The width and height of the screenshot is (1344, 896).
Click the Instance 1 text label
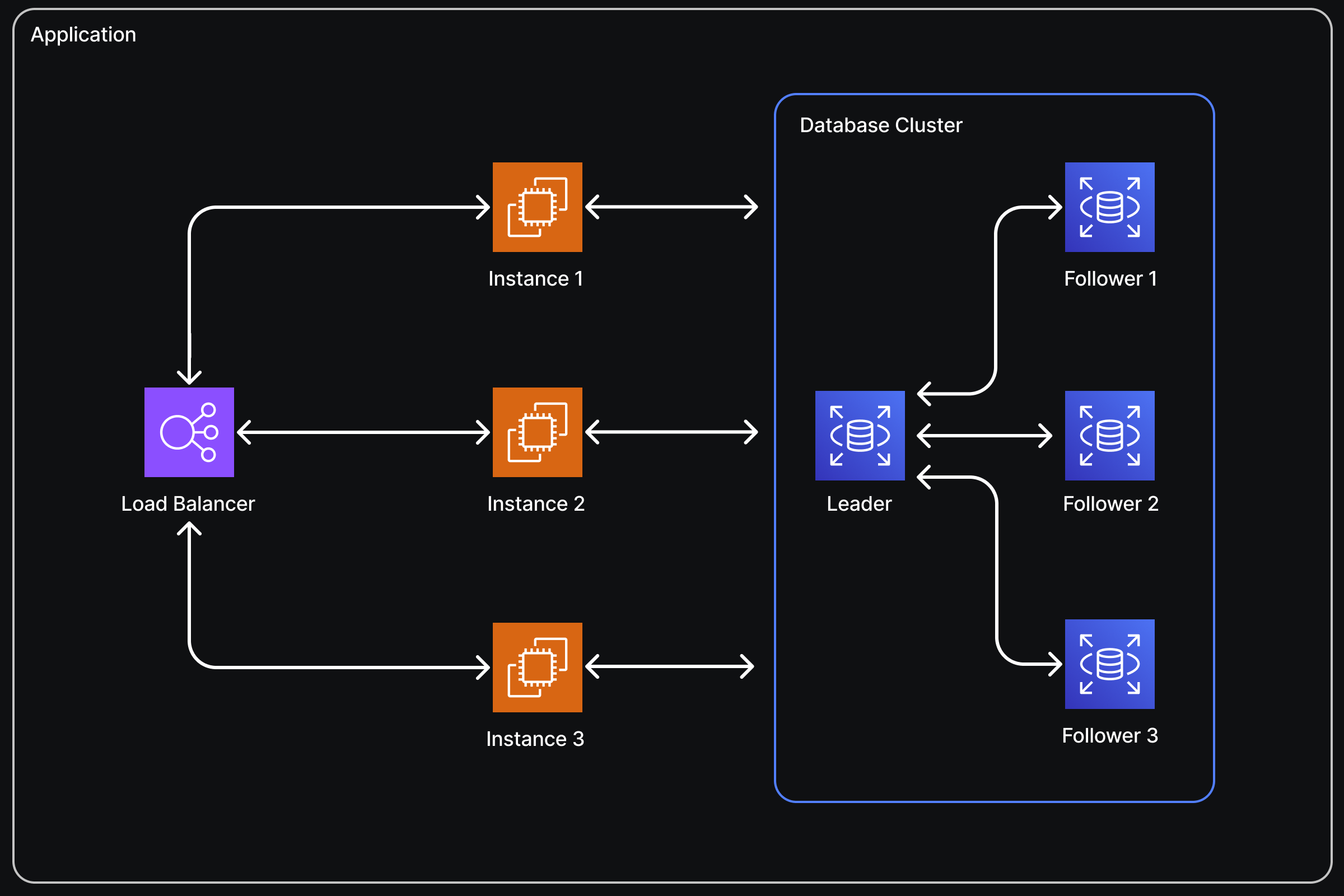click(x=535, y=279)
